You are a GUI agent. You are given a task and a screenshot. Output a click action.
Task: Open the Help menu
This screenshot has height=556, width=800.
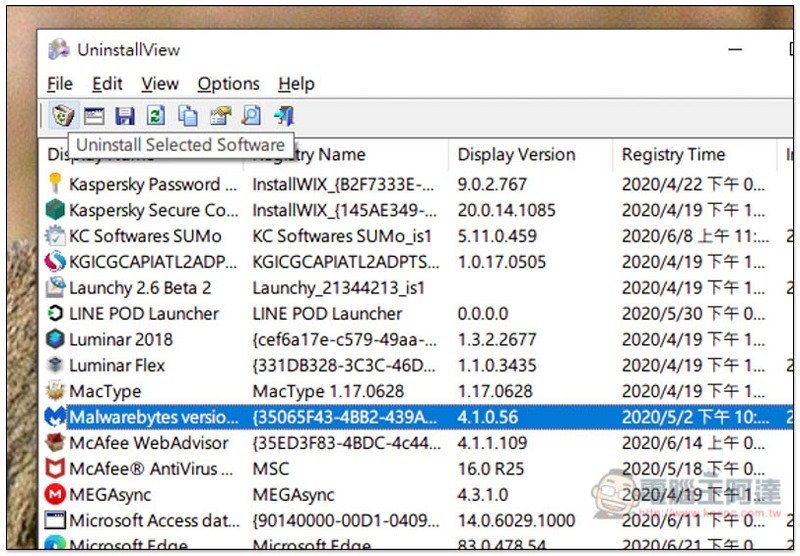pos(296,84)
